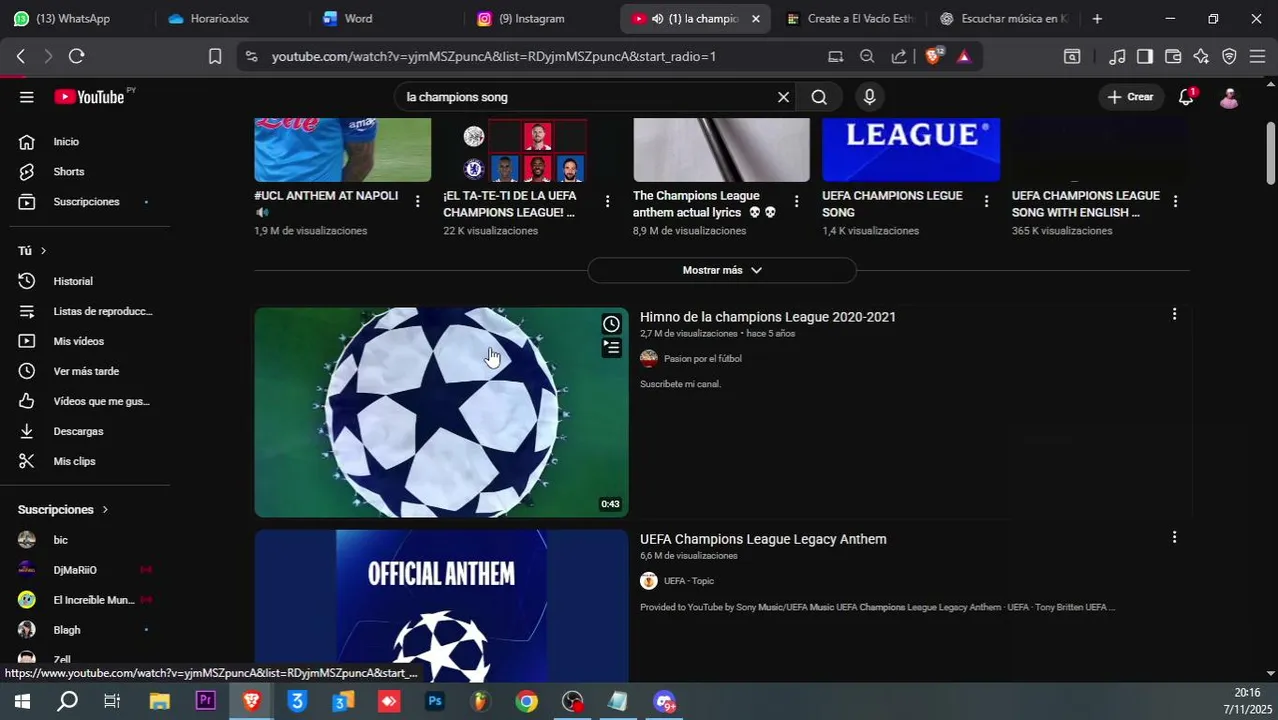
Task: Add Himno de la champions to Watch Later
Action: (x=611, y=324)
